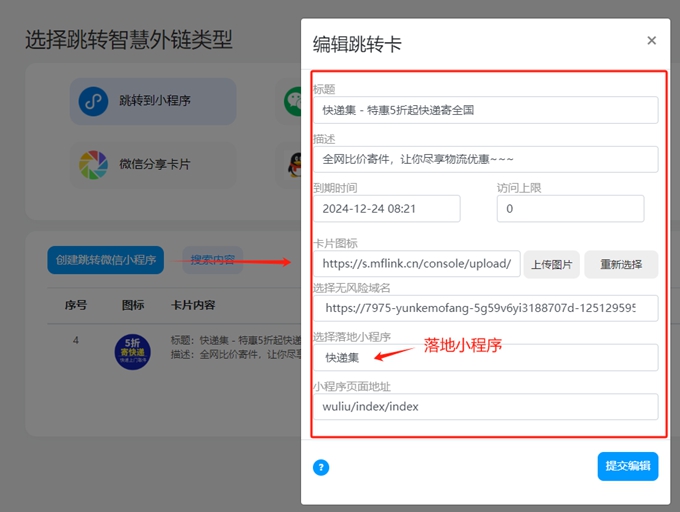Click the row number 4 cell
Screen dimensions: 680x512
(x=76, y=340)
